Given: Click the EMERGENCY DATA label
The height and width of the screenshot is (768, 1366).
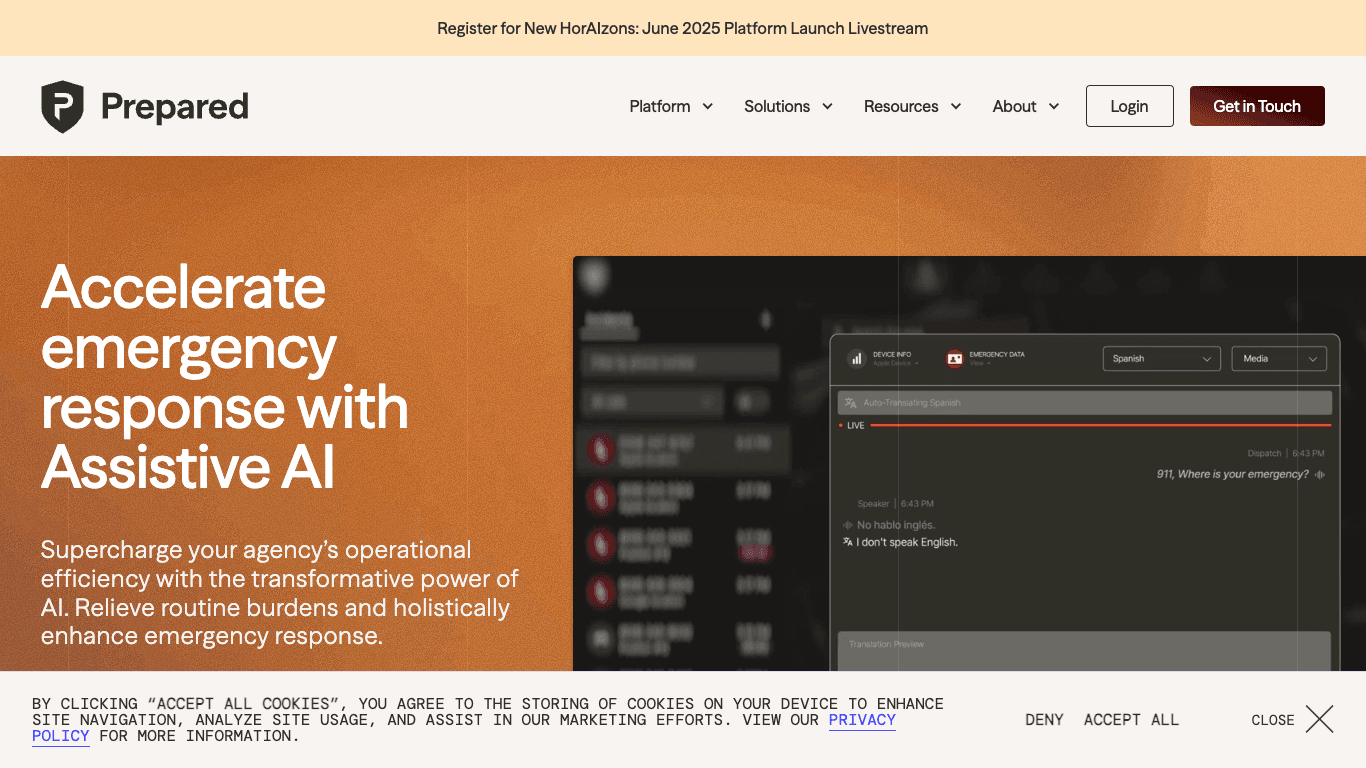Looking at the screenshot, I should click(x=997, y=354).
